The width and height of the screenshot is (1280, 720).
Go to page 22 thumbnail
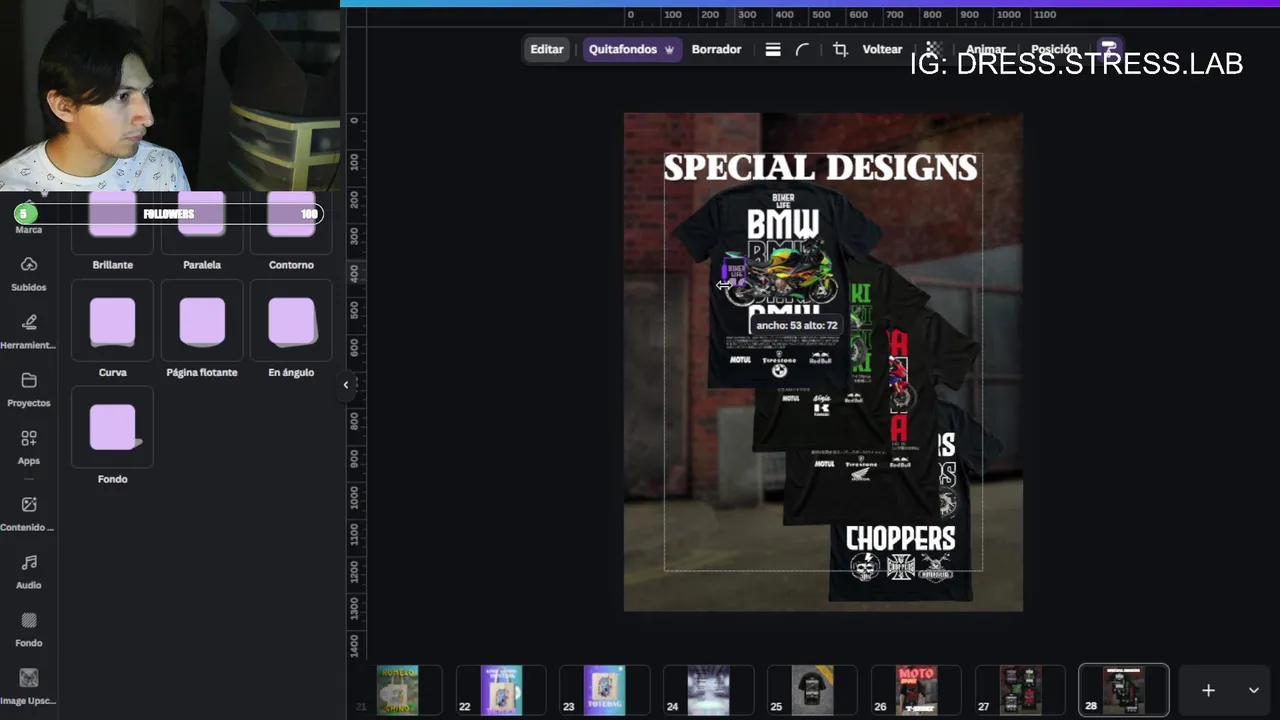501,690
